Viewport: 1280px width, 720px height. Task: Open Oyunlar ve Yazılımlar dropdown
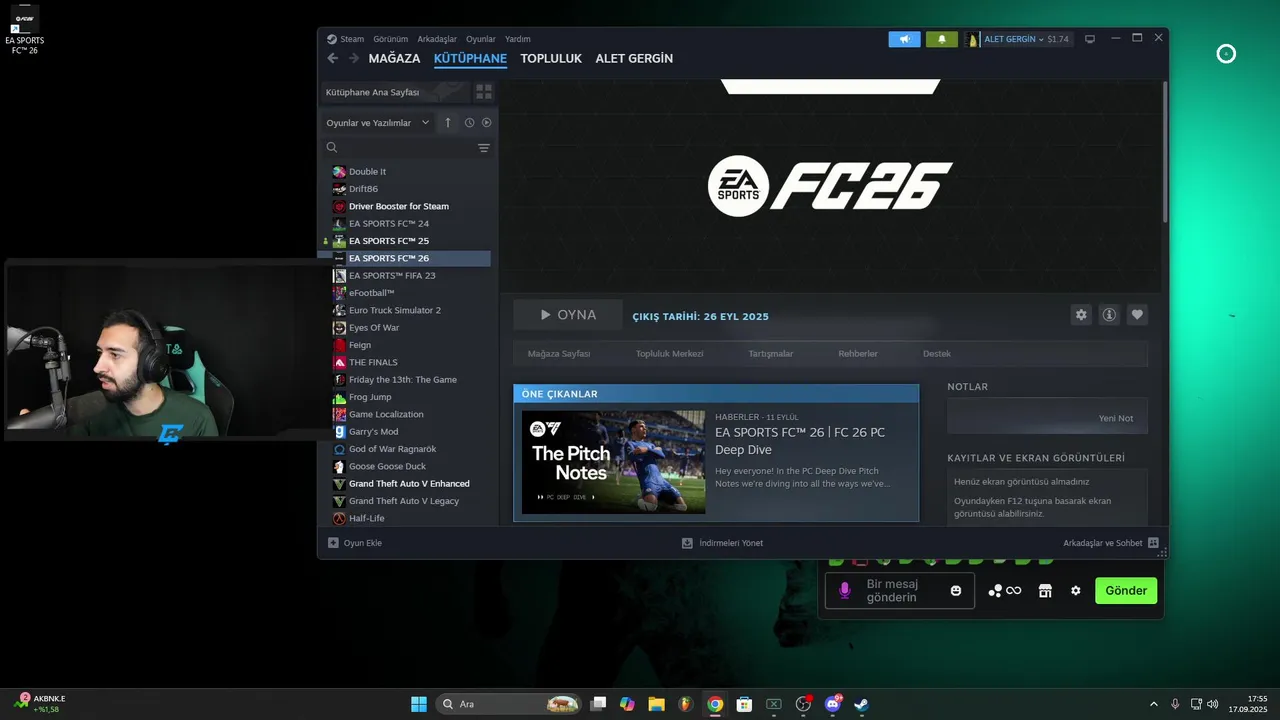378,123
